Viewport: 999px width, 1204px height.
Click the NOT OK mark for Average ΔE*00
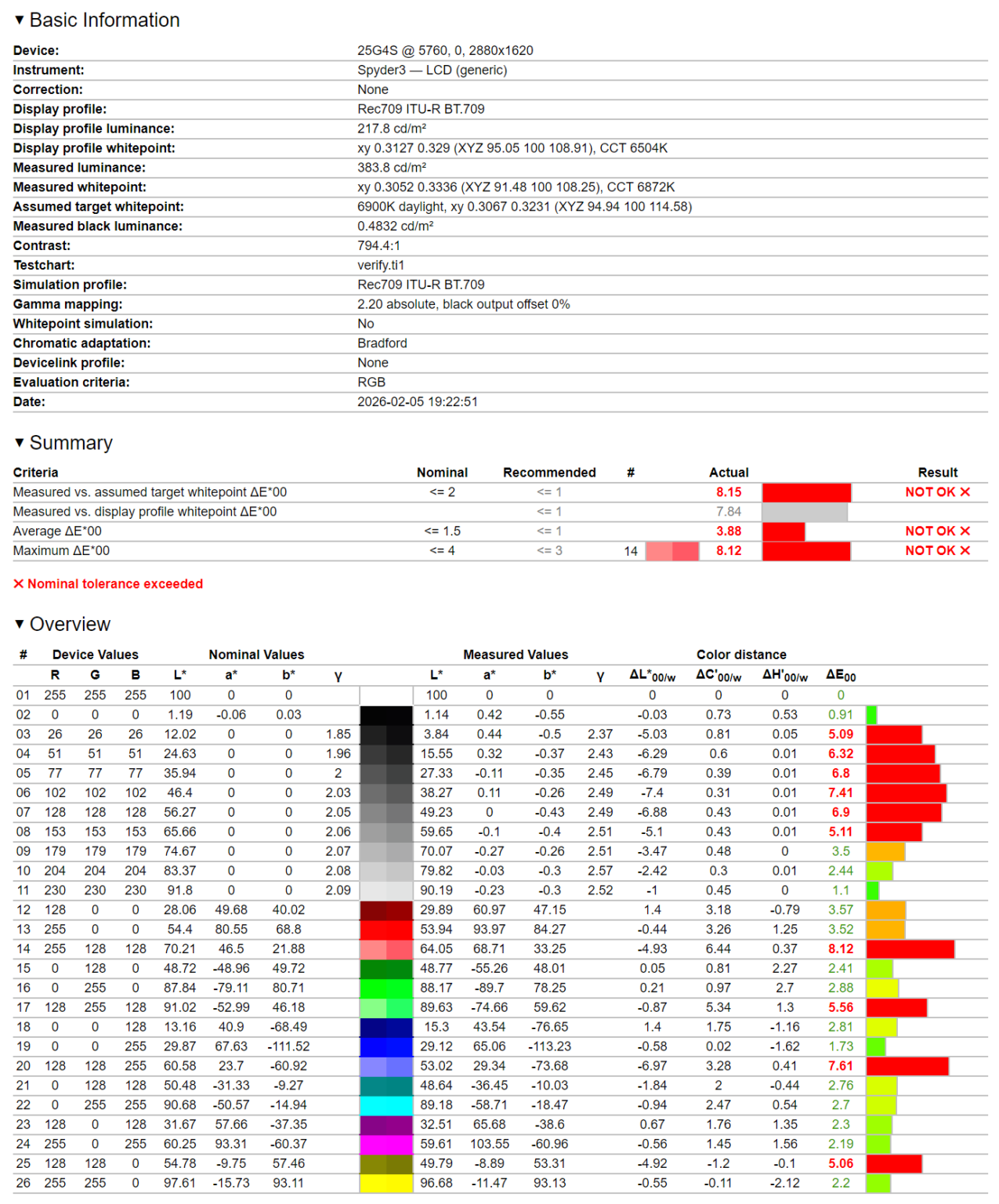pyautogui.click(x=936, y=531)
